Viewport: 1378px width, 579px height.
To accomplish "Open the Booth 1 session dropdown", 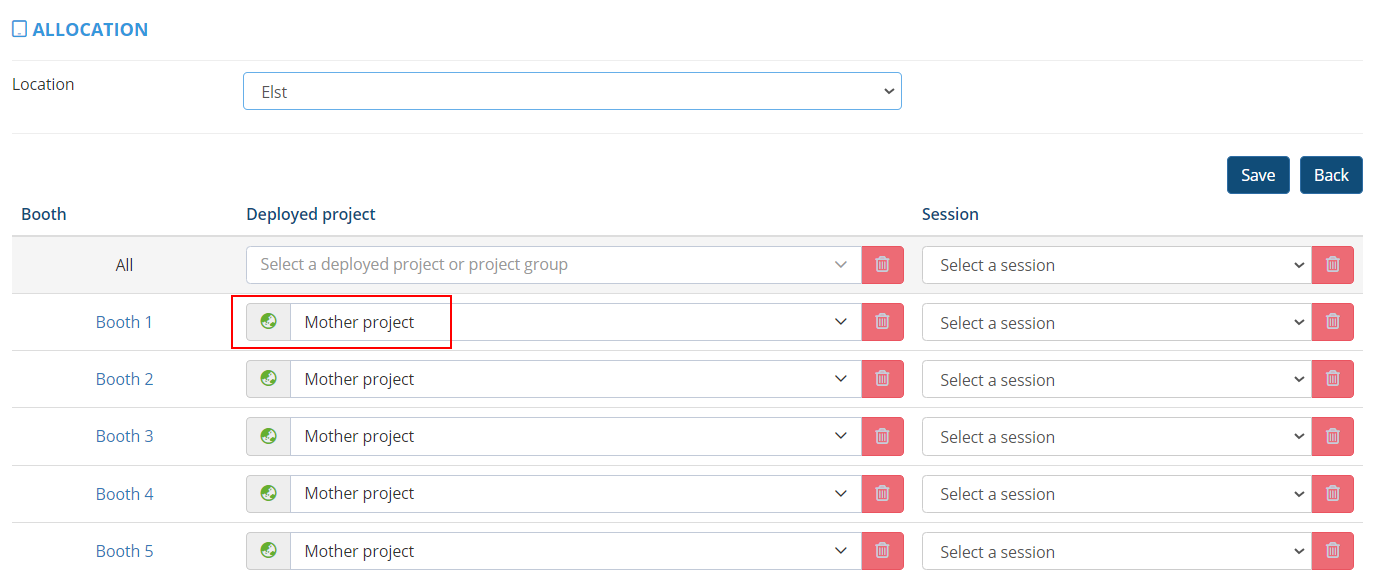I will pyautogui.click(x=1116, y=323).
